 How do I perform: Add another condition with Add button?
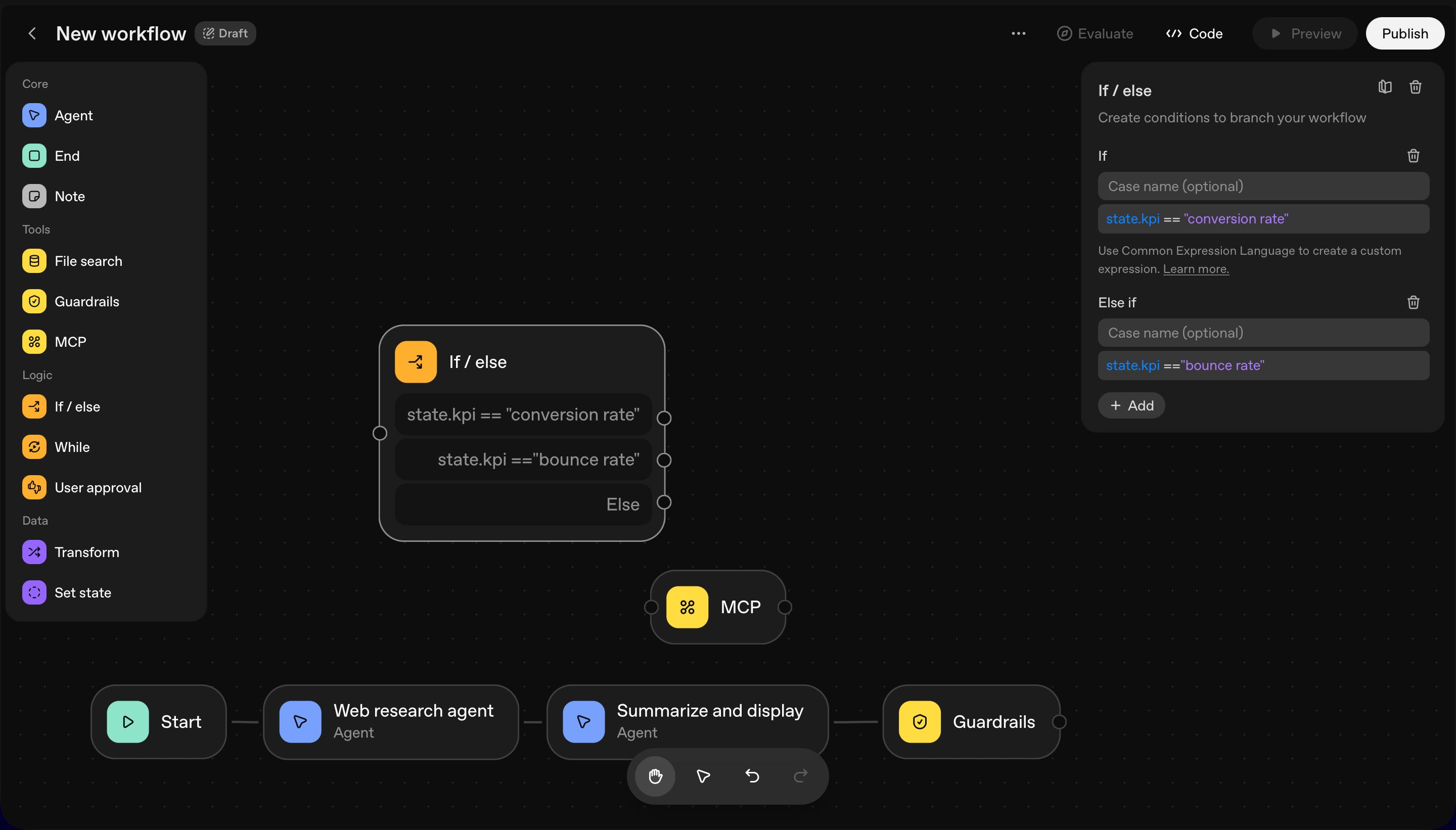point(1131,405)
